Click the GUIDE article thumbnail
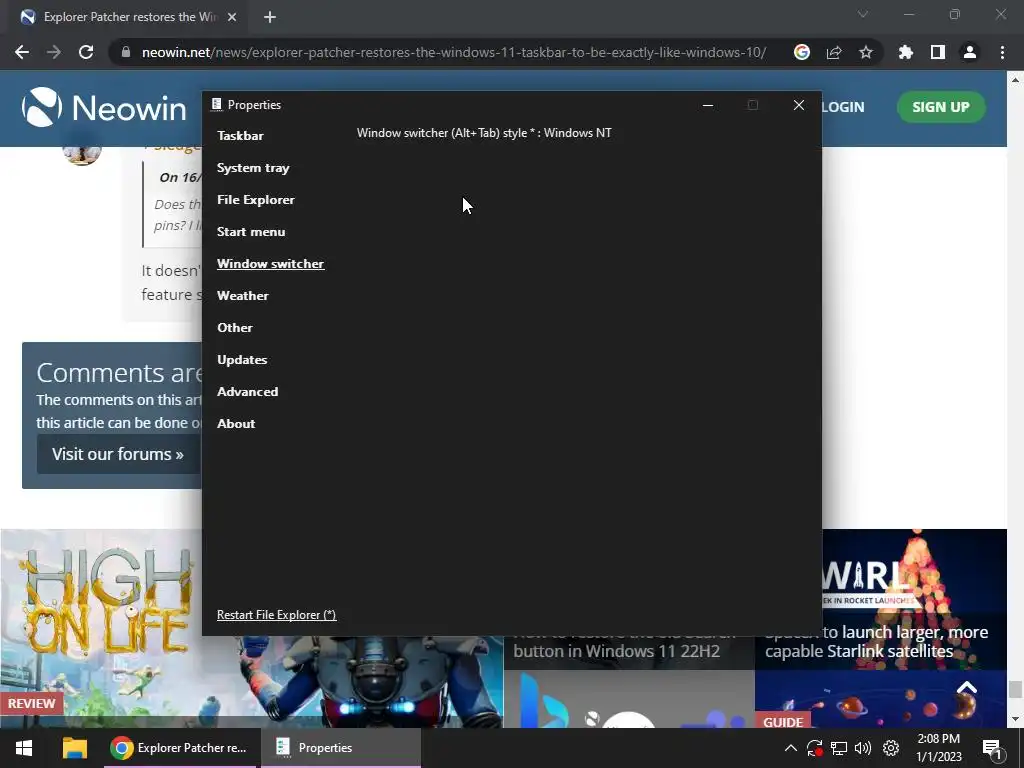1024x768 pixels. [880, 699]
